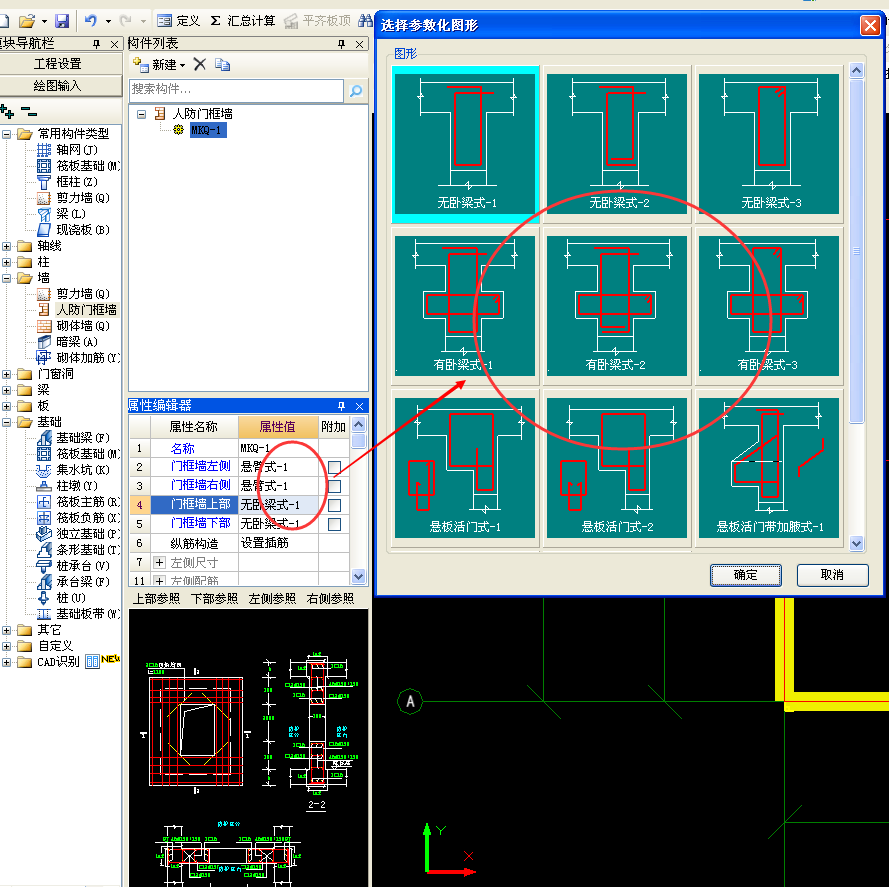Click property editor scrollbar up arrow
The image size is (889, 887).
pyautogui.click(x=358, y=424)
